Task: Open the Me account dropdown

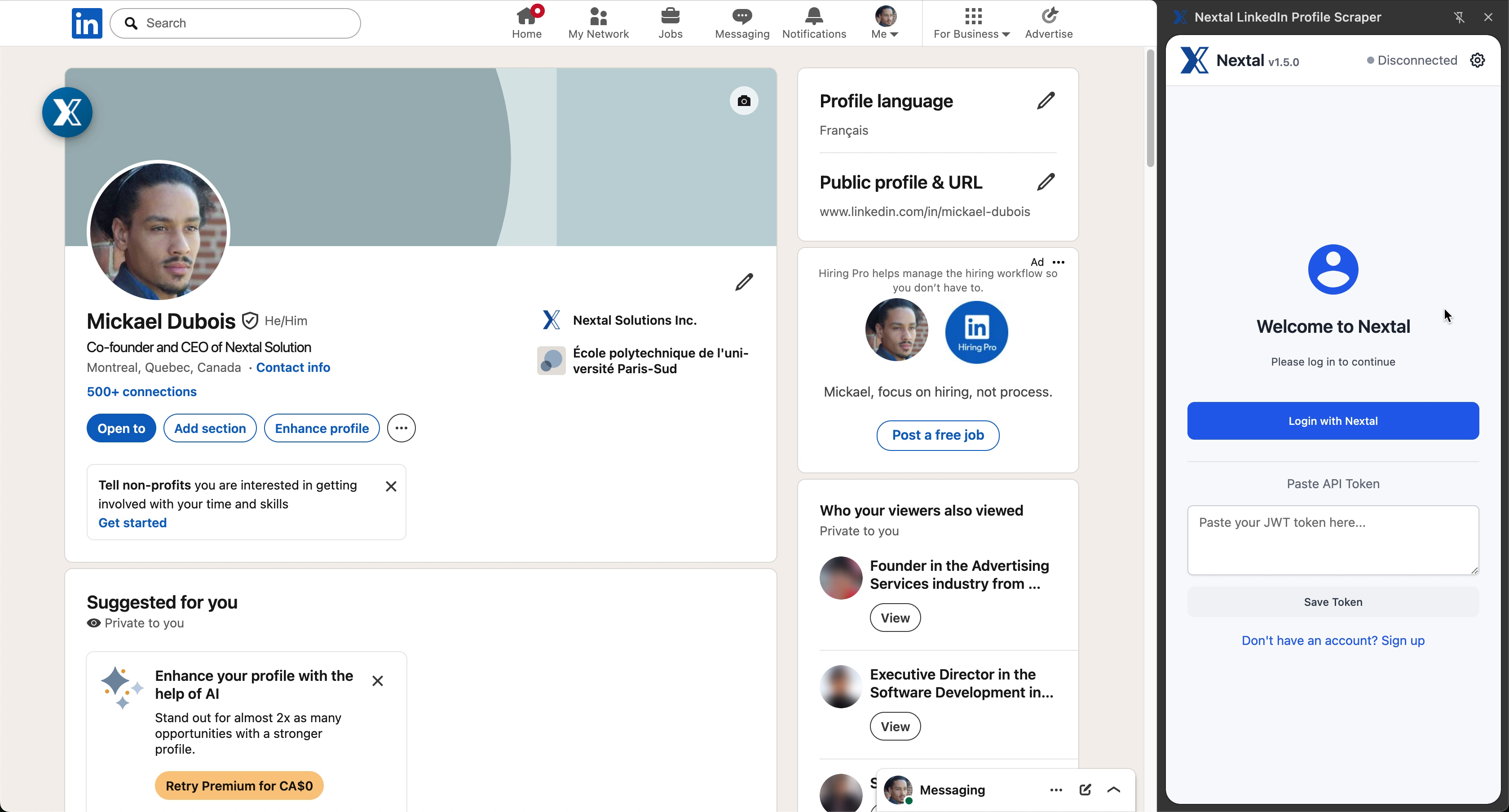Action: pos(885,23)
